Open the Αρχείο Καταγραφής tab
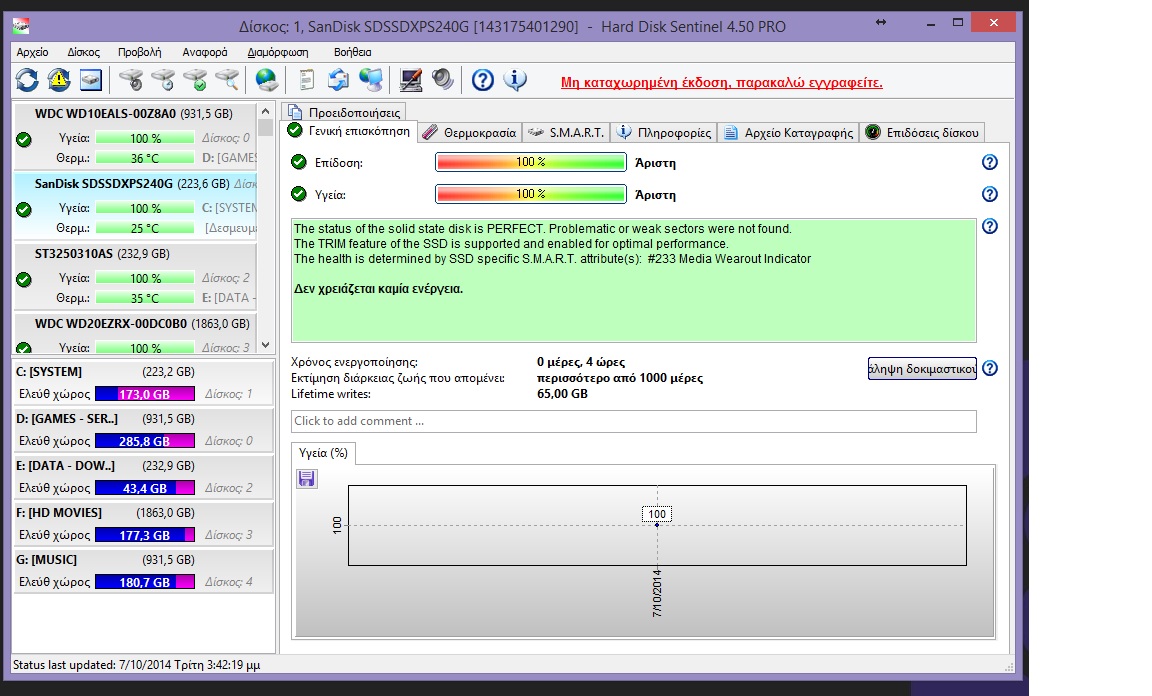This screenshot has width=1152, height=696. point(789,132)
